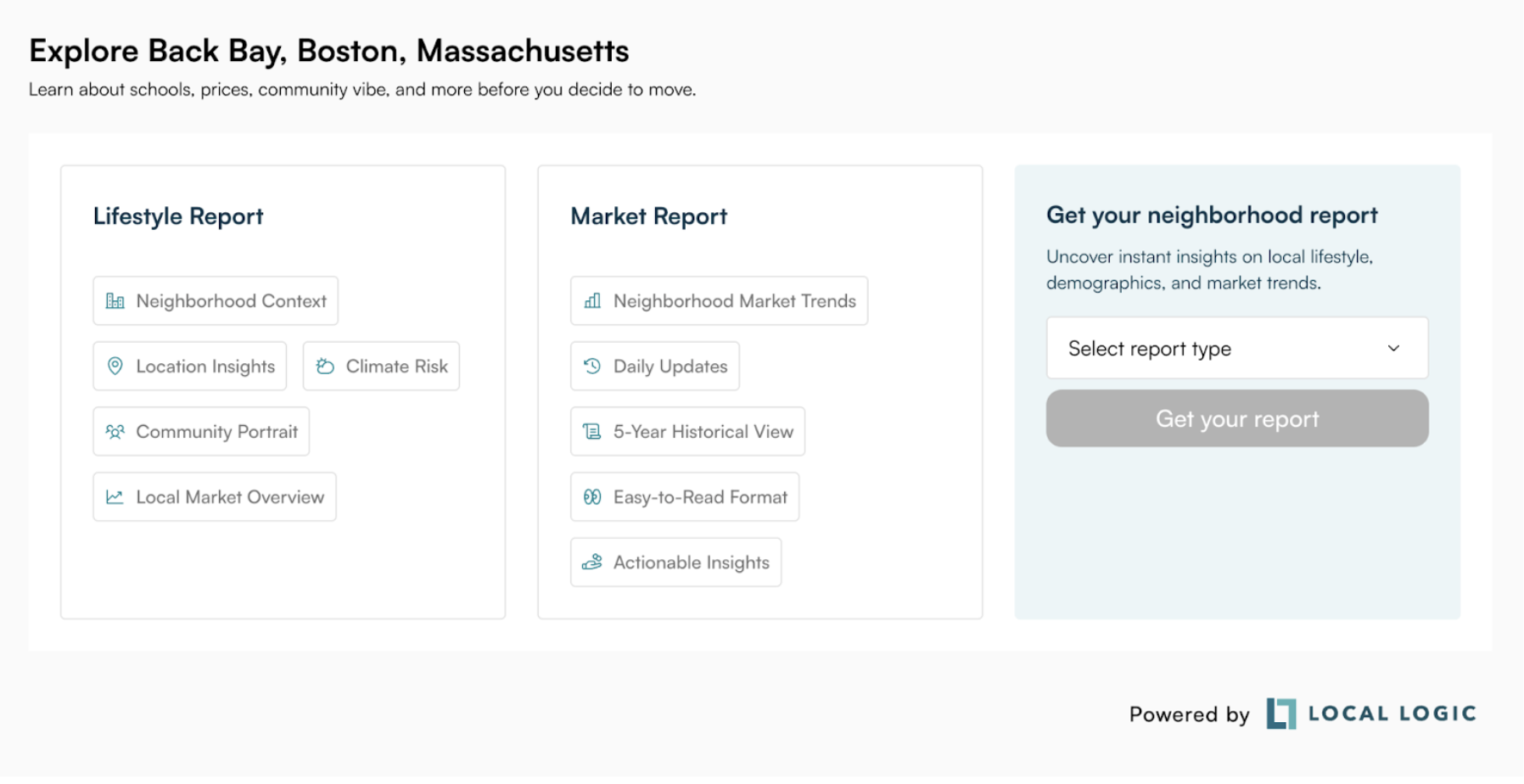Click the line chart icon for Local Market Overview
1524x784 pixels.
click(x=115, y=497)
